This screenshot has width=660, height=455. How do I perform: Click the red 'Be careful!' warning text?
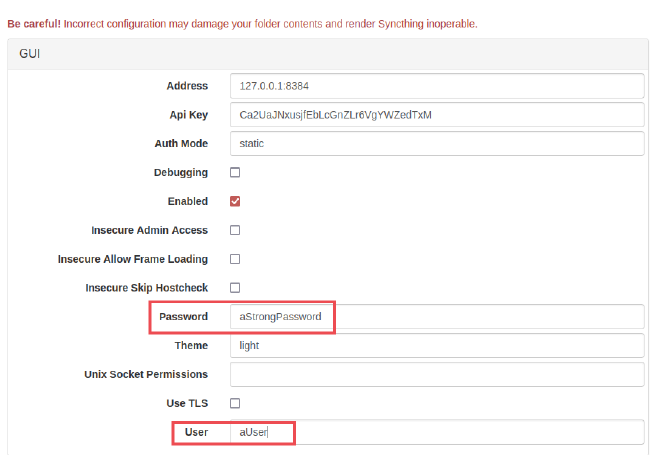pos(35,23)
